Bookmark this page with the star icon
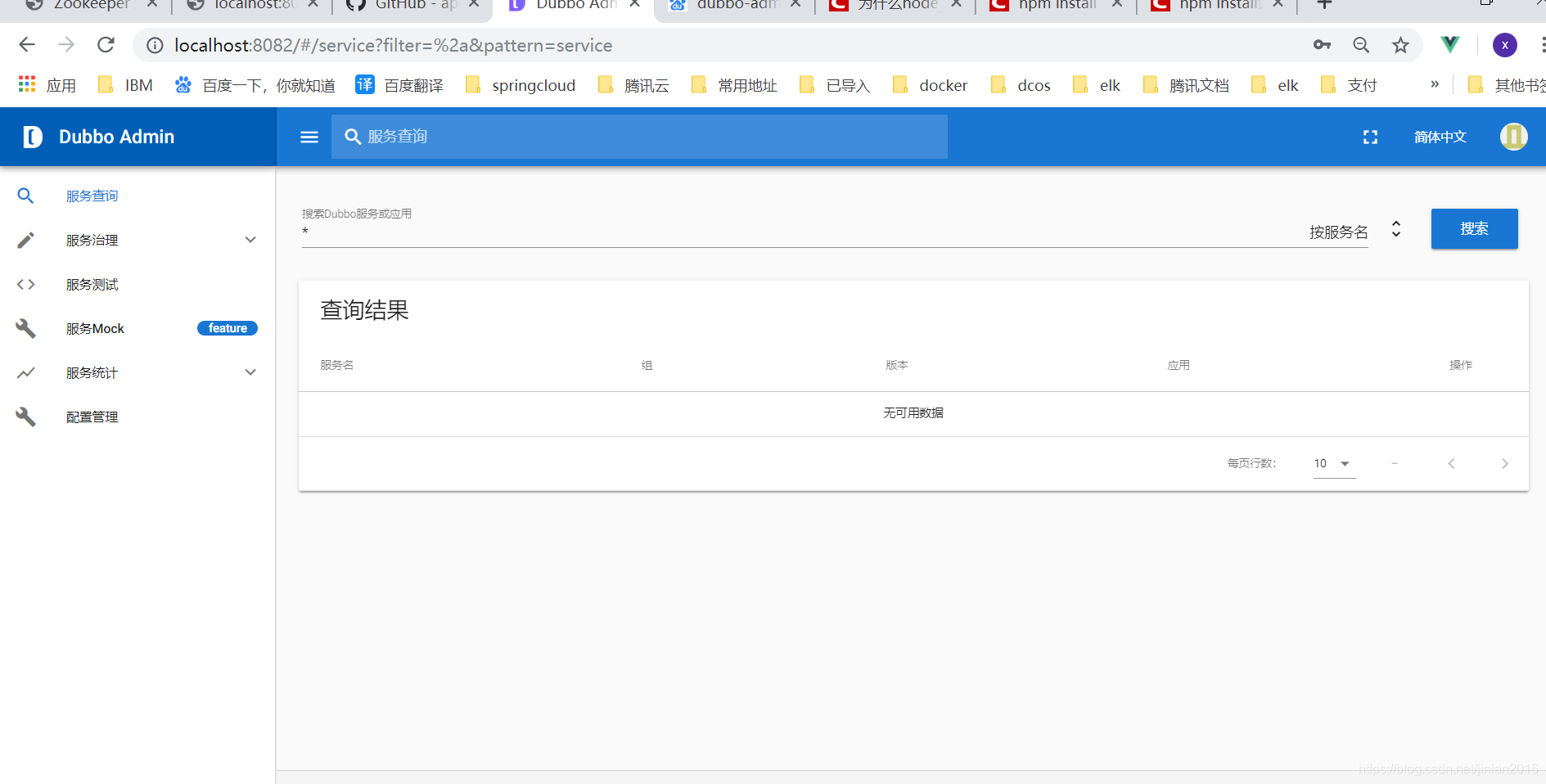 click(x=1400, y=45)
